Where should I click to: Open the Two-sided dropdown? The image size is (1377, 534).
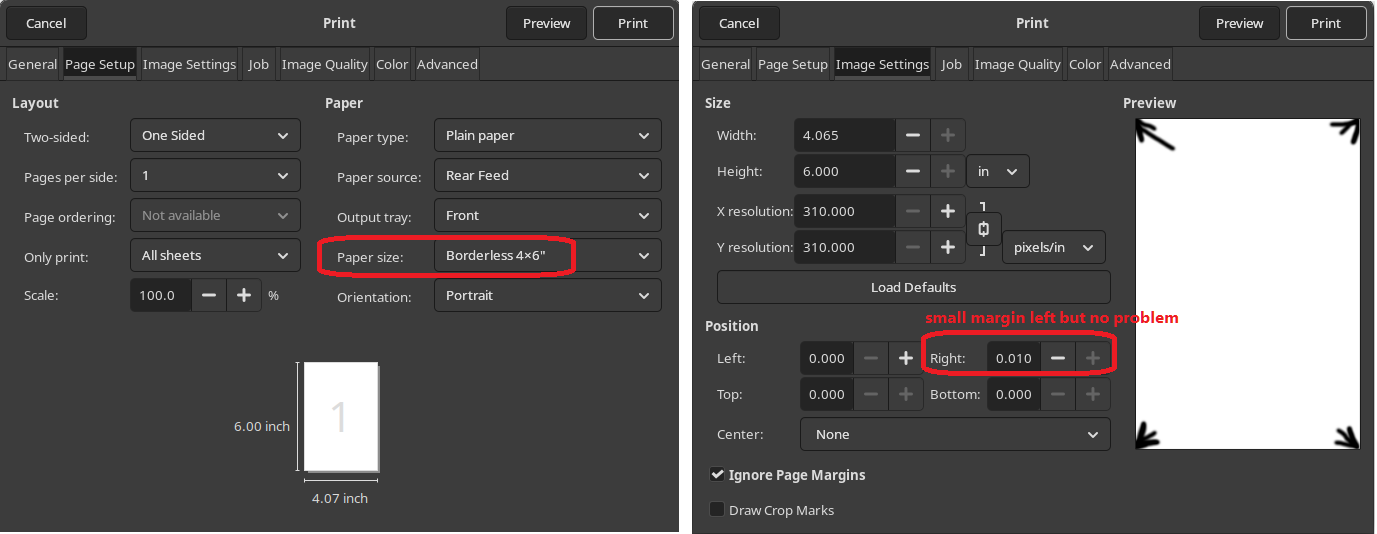[215, 136]
